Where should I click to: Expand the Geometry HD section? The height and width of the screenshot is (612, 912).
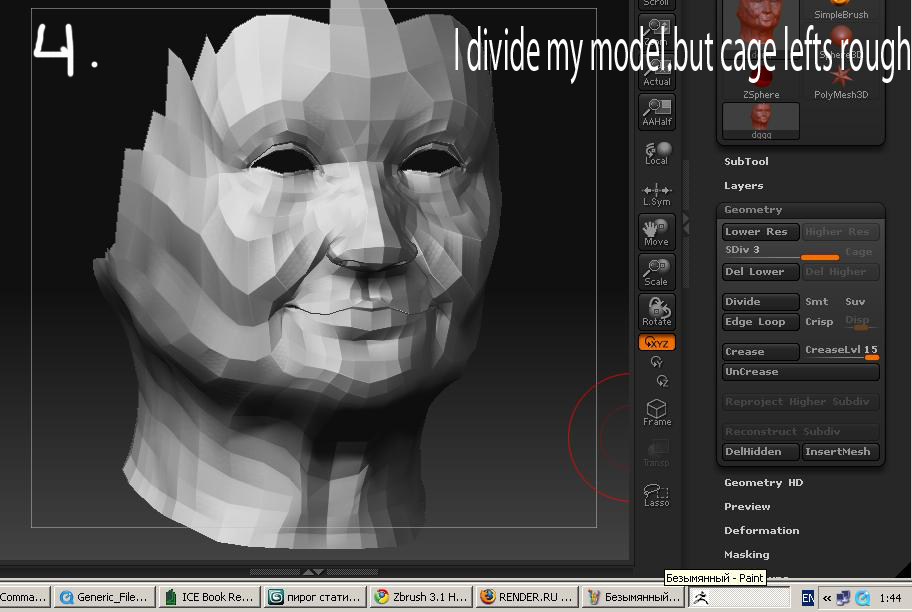tap(764, 482)
